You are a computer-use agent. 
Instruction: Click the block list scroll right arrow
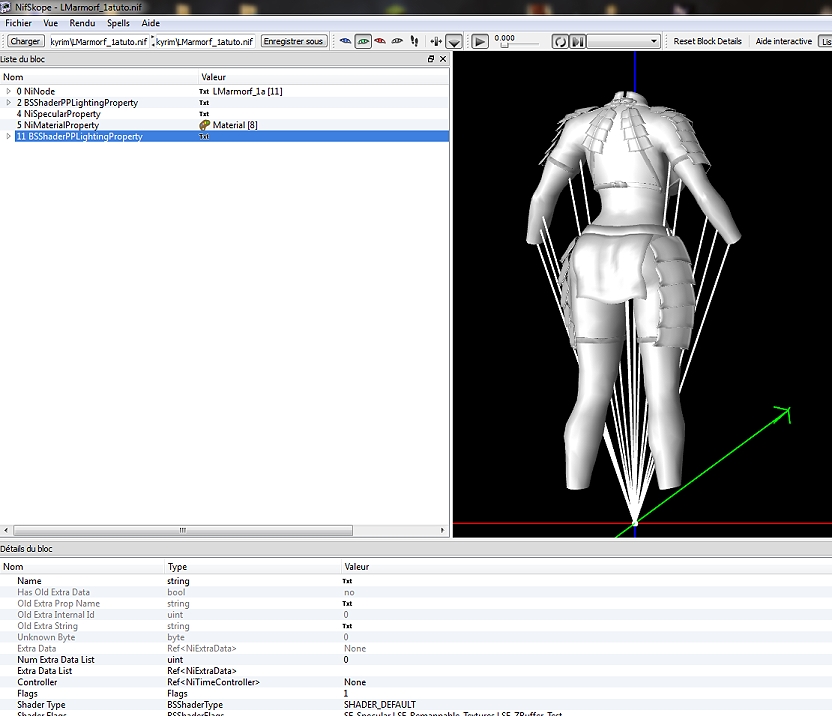(x=443, y=530)
